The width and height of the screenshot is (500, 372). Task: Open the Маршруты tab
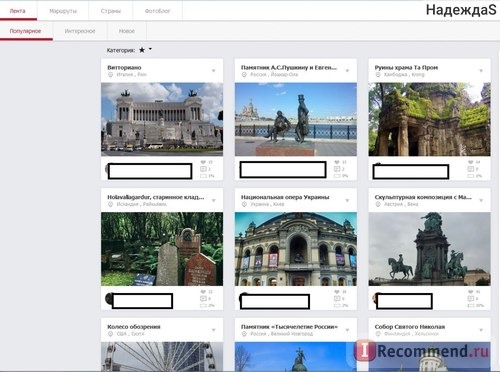(63, 11)
